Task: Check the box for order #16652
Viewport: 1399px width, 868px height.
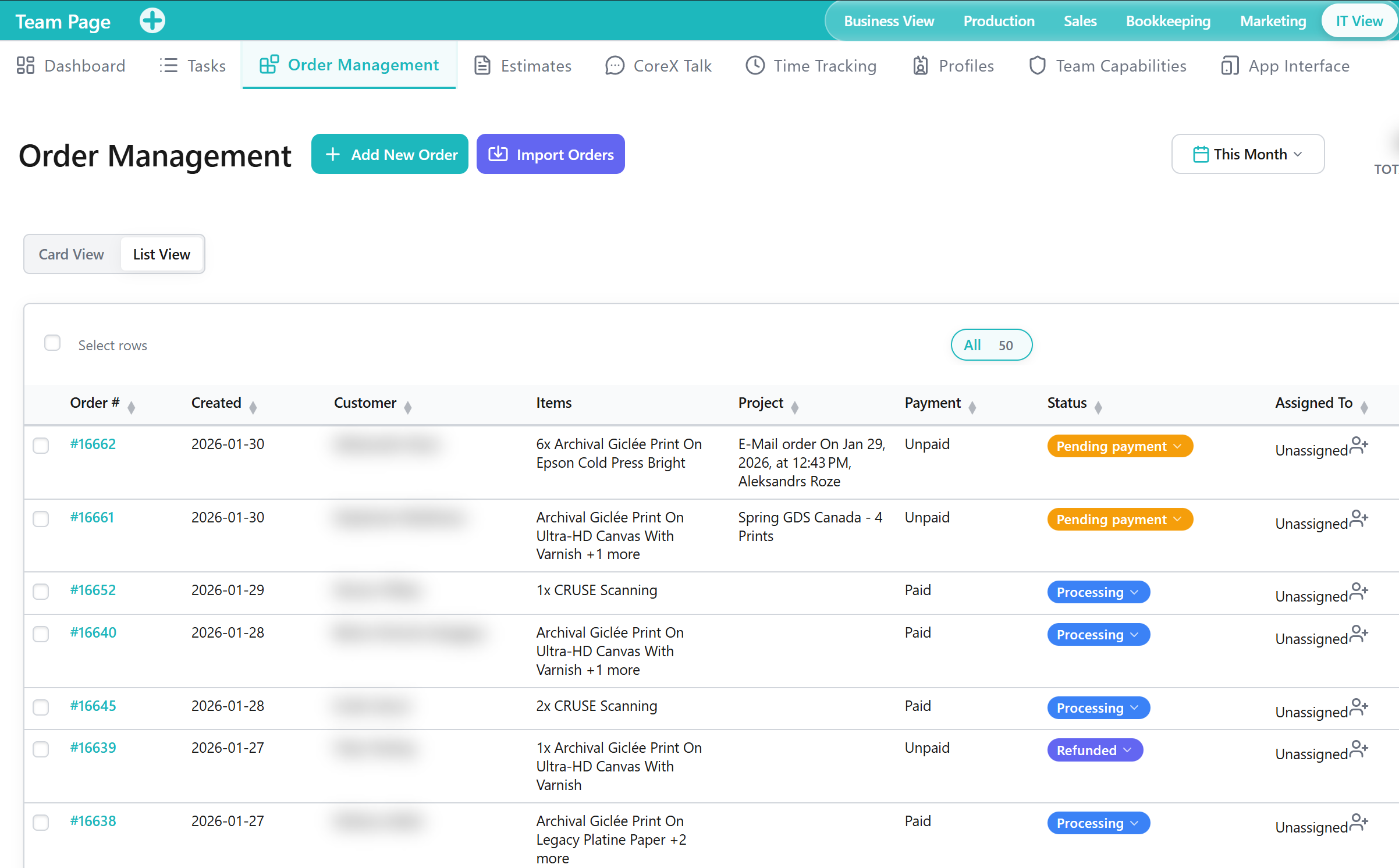Action: [x=41, y=592]
